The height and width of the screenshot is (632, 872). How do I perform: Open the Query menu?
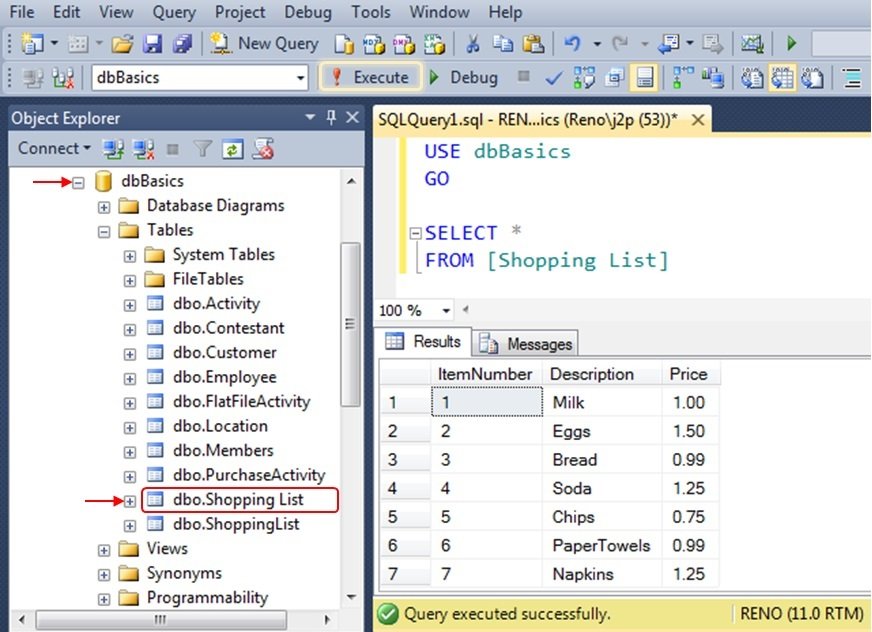pyautogui.click(x=174, y=12)
